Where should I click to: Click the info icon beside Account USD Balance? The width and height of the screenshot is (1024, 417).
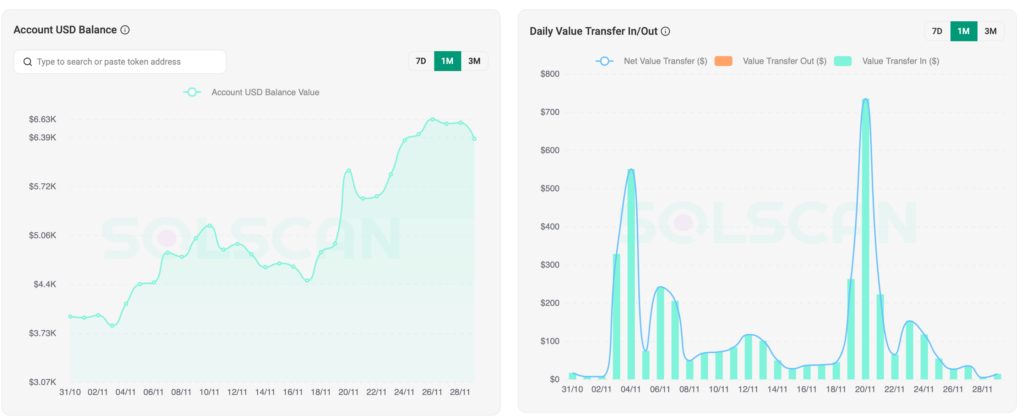click(125, 30)
